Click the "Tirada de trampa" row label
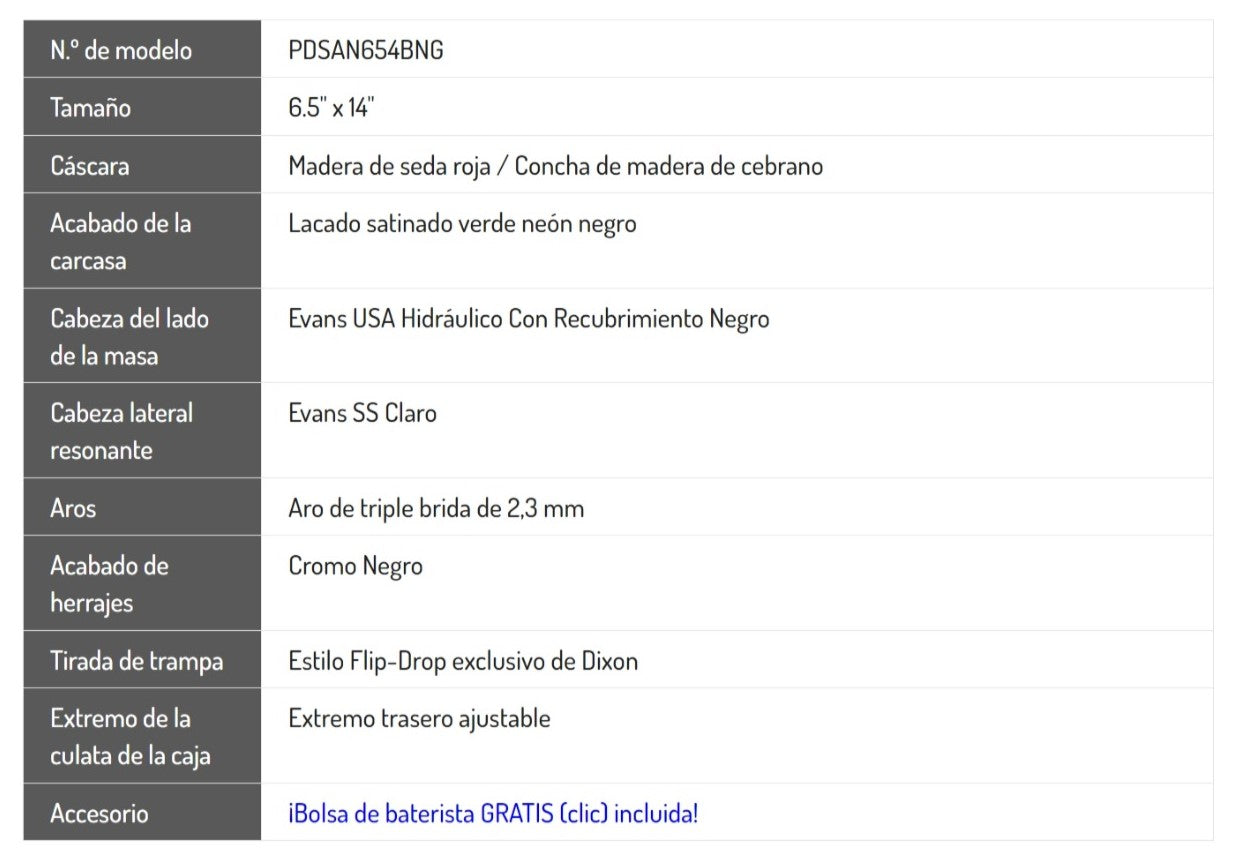 (137, 661)
